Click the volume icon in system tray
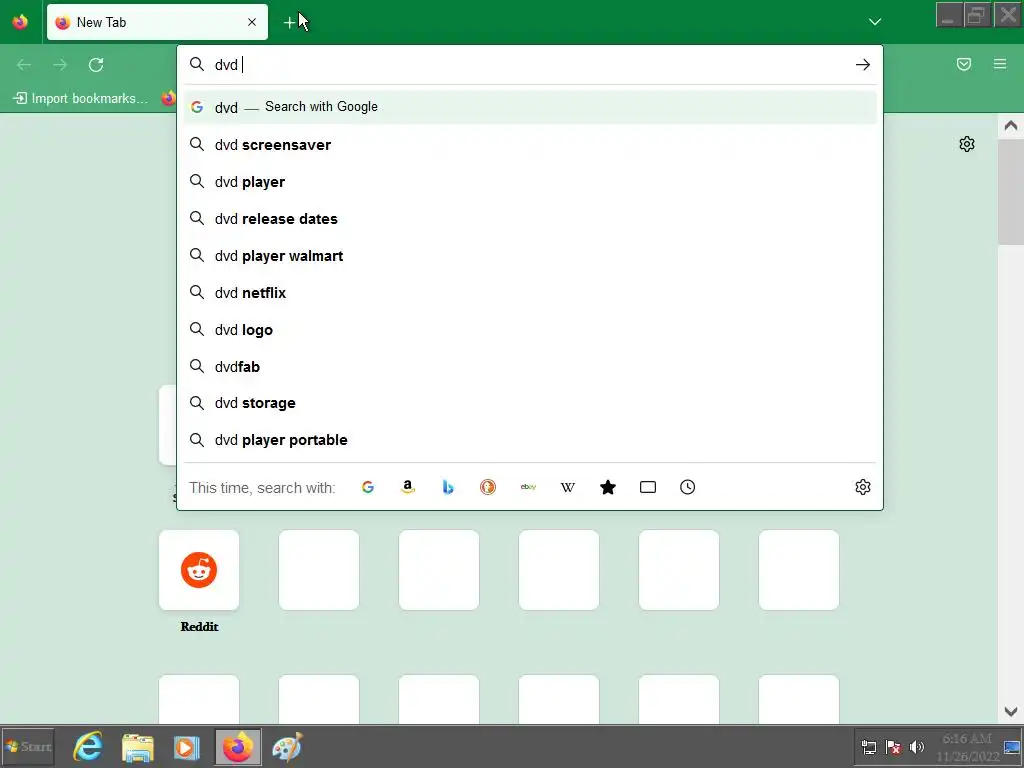Viewport: 1024px width, 768px height. [917, 747]
